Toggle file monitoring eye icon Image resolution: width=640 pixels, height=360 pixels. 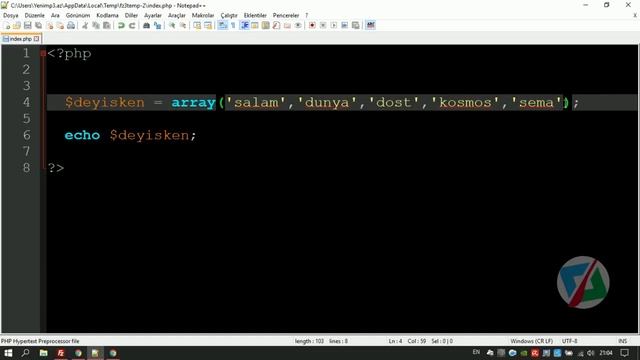tap(298, 25)
